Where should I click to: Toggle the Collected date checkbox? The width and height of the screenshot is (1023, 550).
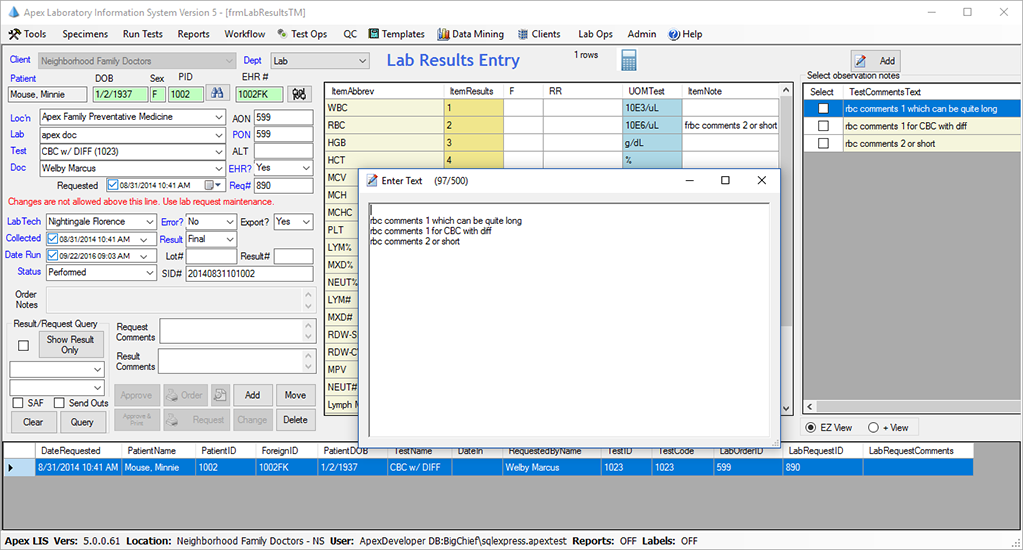tap(53, 239)
